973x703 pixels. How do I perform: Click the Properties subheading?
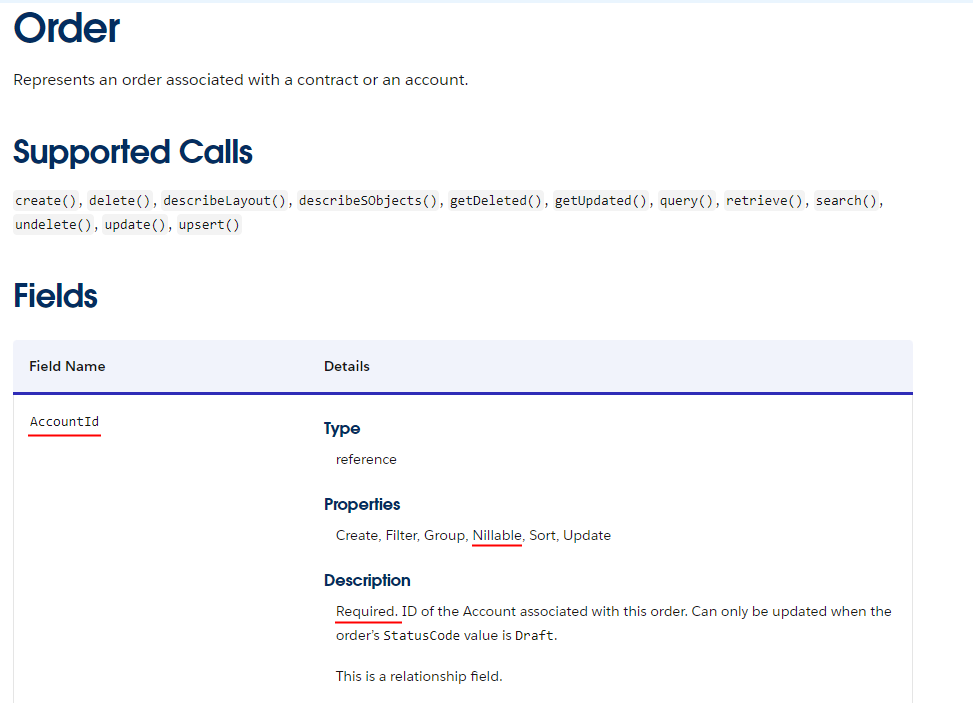[362, 504]
